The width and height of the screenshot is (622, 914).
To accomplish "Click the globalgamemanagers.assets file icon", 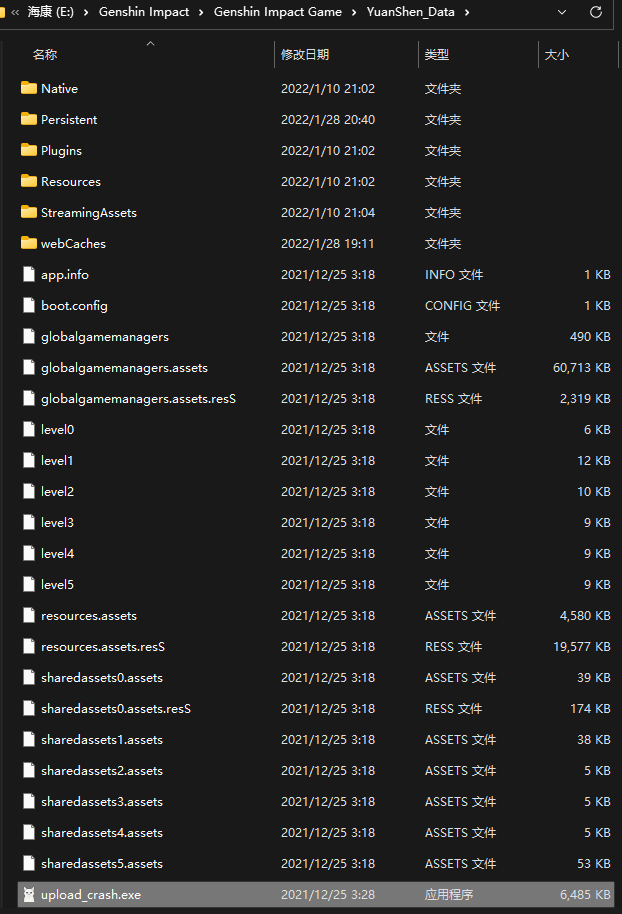I will coord(29,367).
